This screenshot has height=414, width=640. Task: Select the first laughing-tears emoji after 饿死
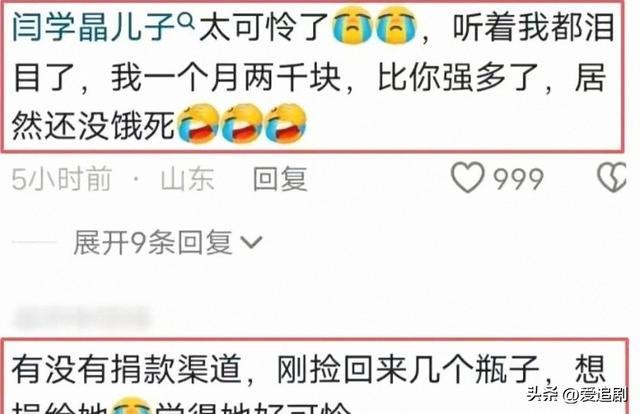pos(198,124)
